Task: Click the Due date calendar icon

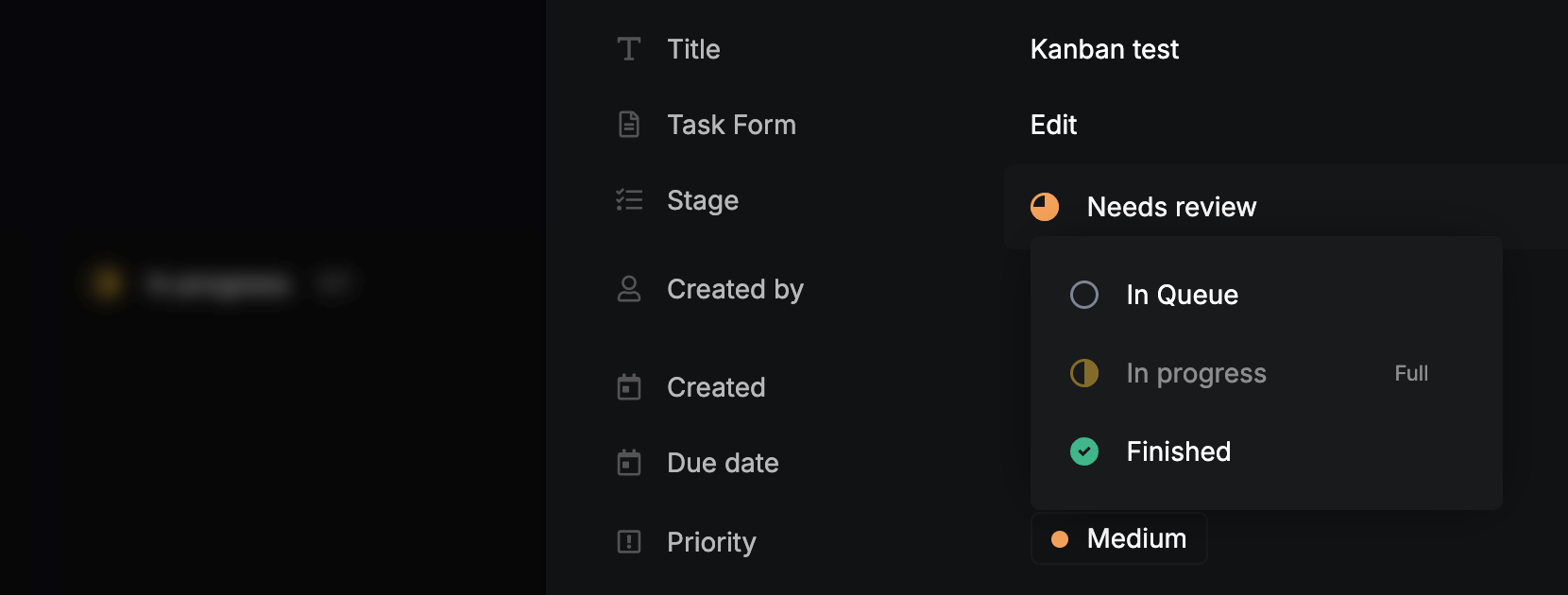Action: pyautogui.click(x=629, y=463)
